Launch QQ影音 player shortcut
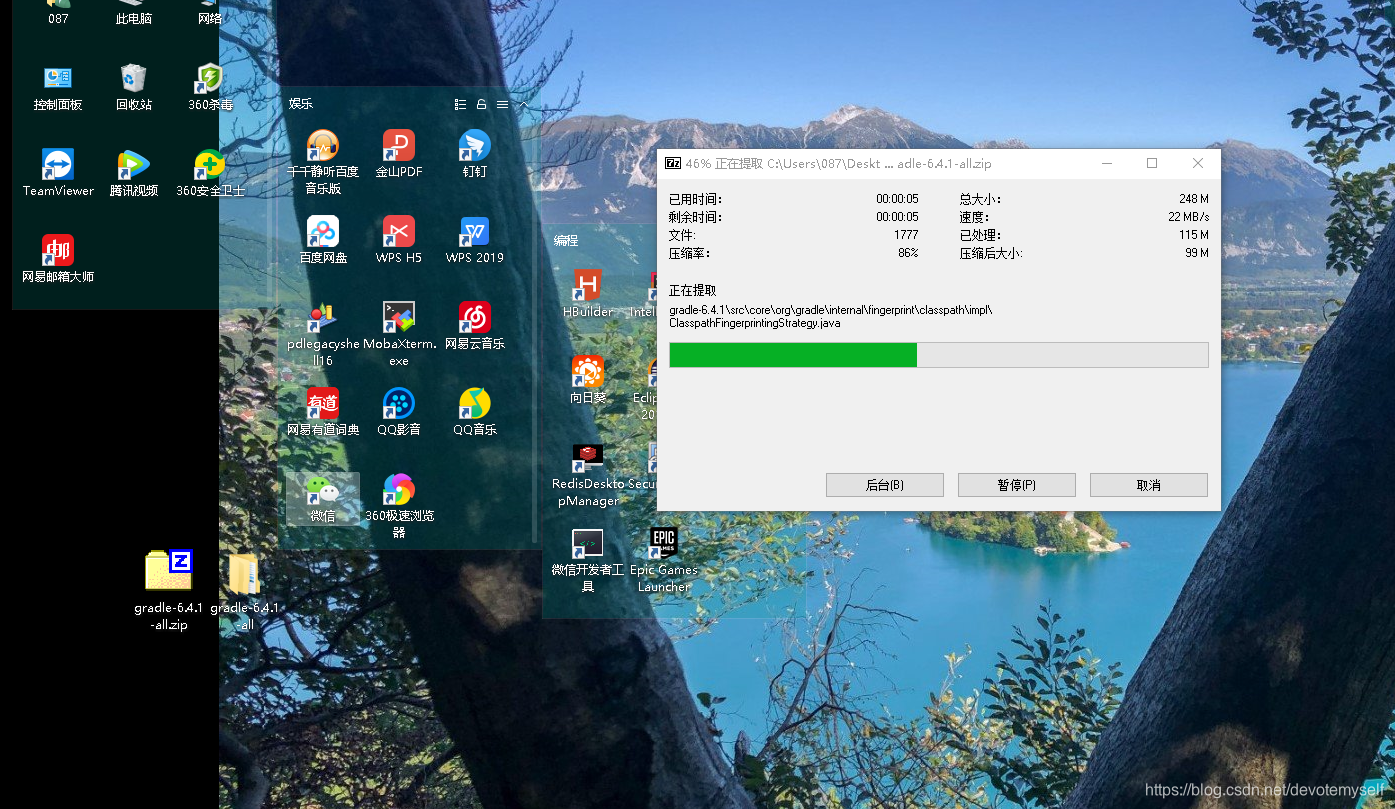Screen dimensions: 1395x809 coord(399,412)
